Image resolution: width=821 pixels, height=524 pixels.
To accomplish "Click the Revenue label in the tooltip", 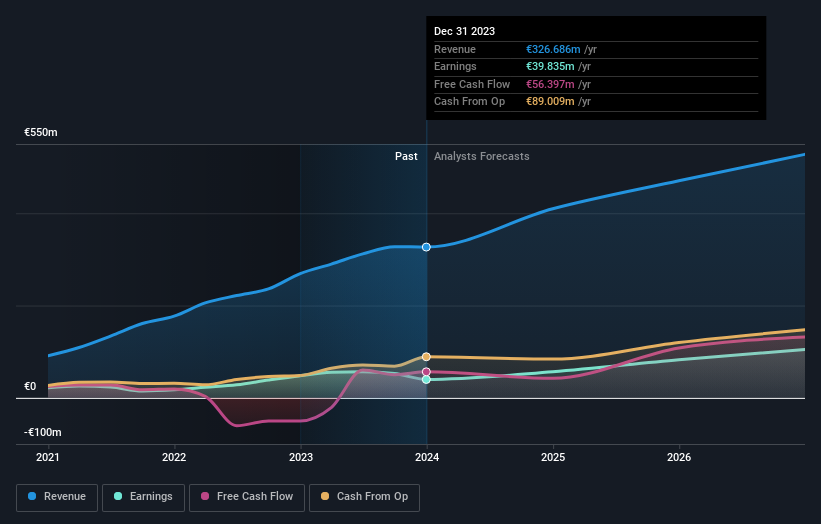I will (x=454, y=49).
